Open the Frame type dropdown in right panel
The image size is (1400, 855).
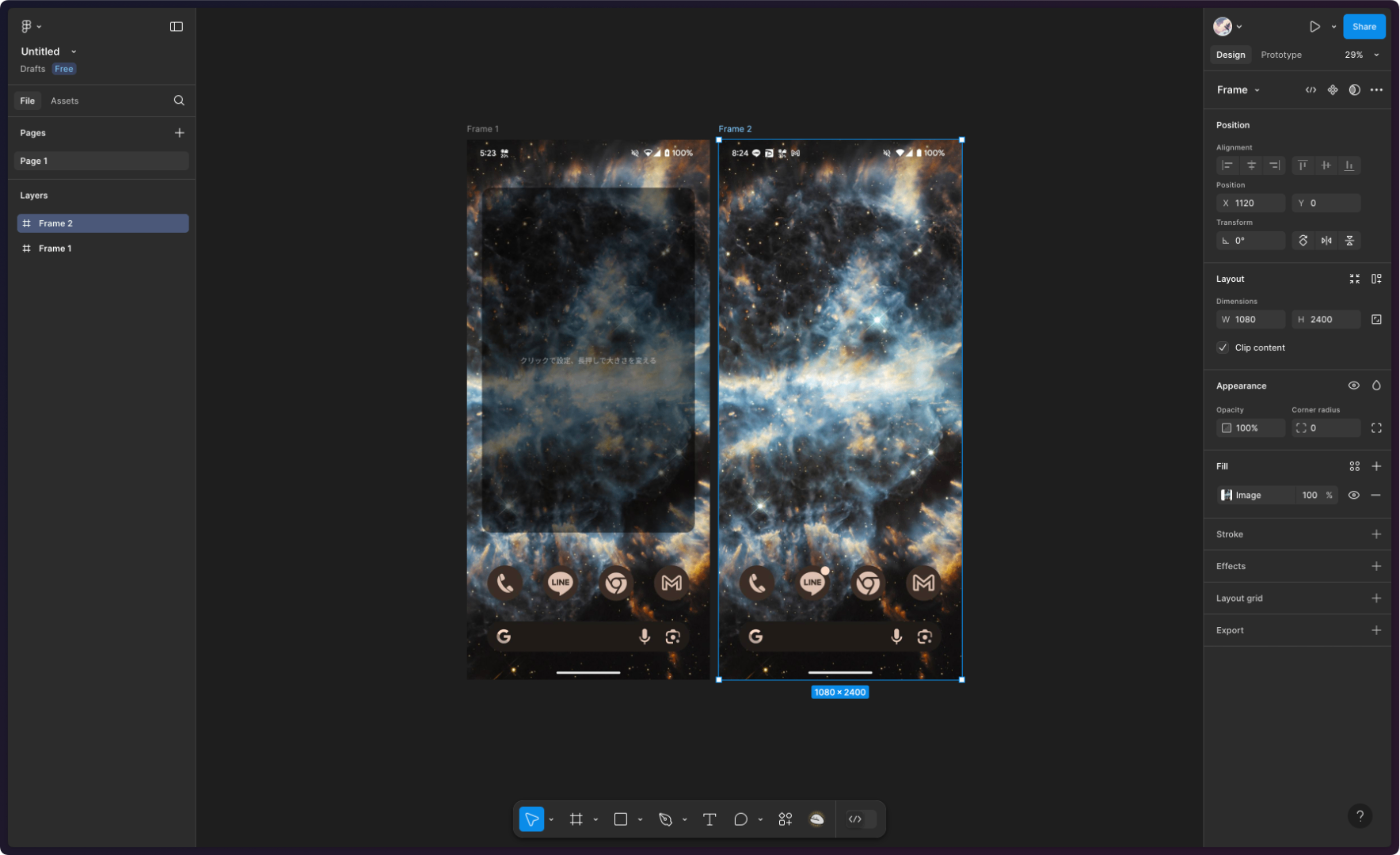coord(1238,90)
